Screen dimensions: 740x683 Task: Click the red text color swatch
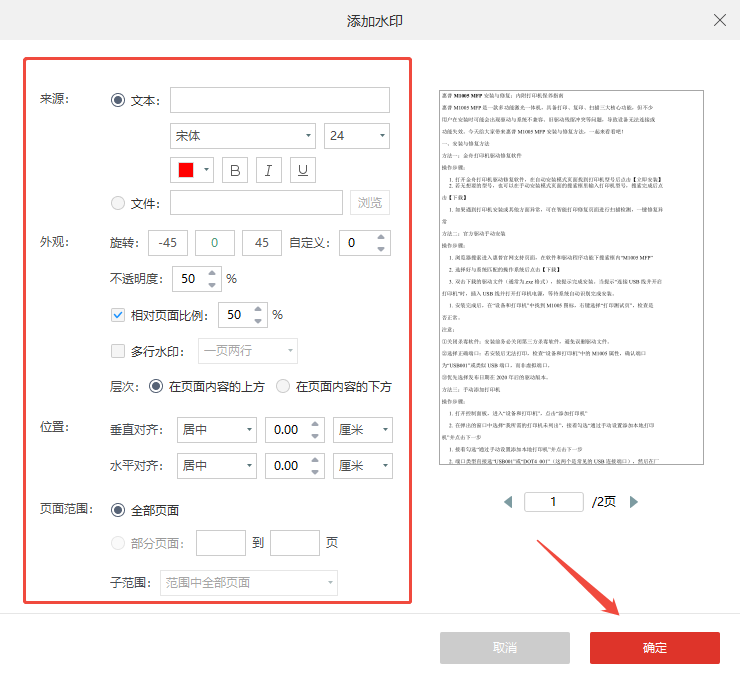(186, 170)
